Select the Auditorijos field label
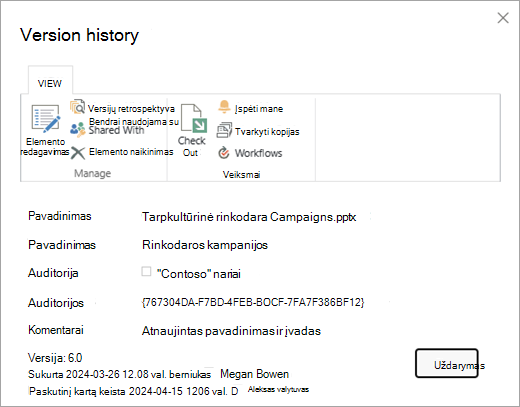520x407 pixels. 56,303
